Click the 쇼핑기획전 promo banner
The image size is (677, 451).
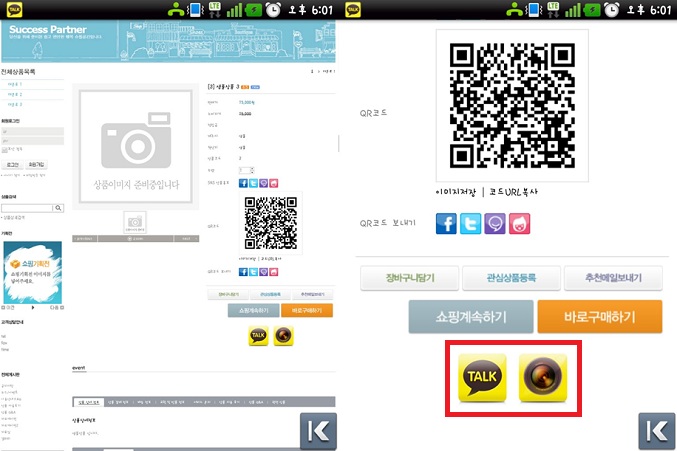33,272
